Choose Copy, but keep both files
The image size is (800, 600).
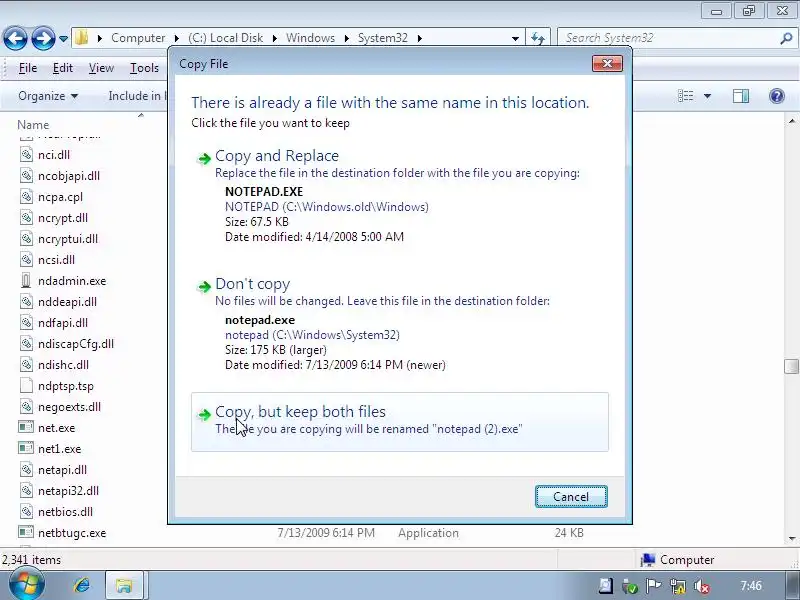click(399, 422)
